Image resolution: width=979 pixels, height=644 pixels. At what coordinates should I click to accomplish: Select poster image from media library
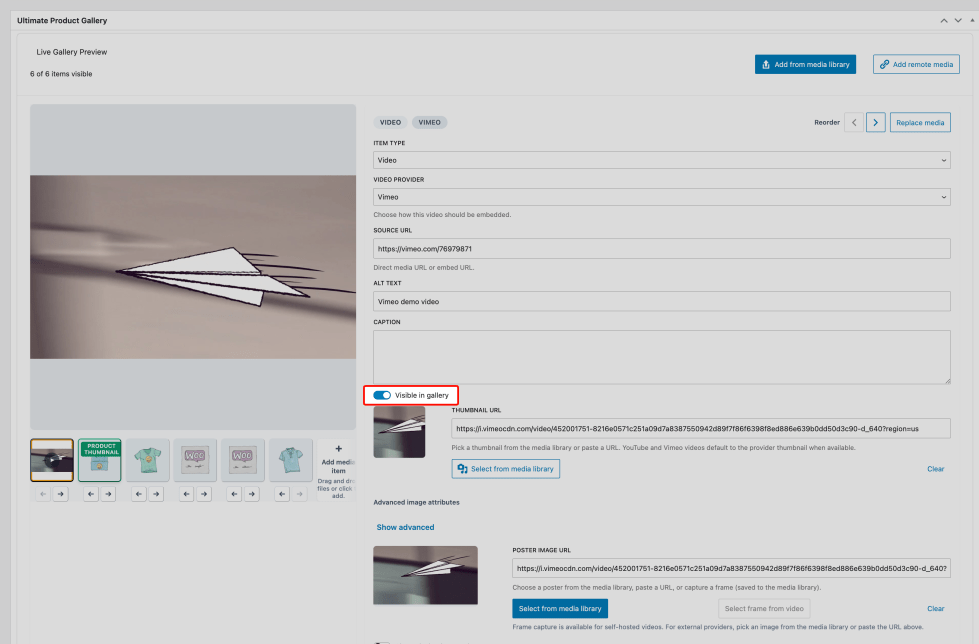click(559, 608)
